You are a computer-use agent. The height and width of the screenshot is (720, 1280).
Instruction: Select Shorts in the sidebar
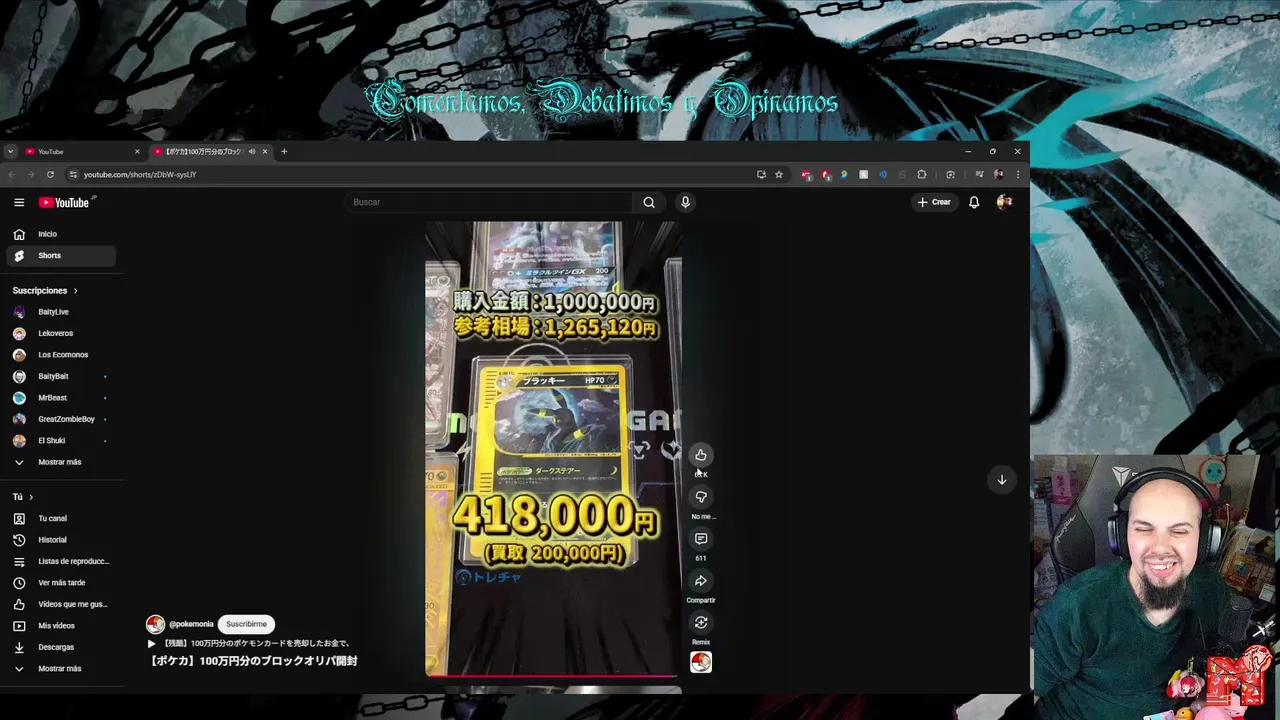(62, 255)
